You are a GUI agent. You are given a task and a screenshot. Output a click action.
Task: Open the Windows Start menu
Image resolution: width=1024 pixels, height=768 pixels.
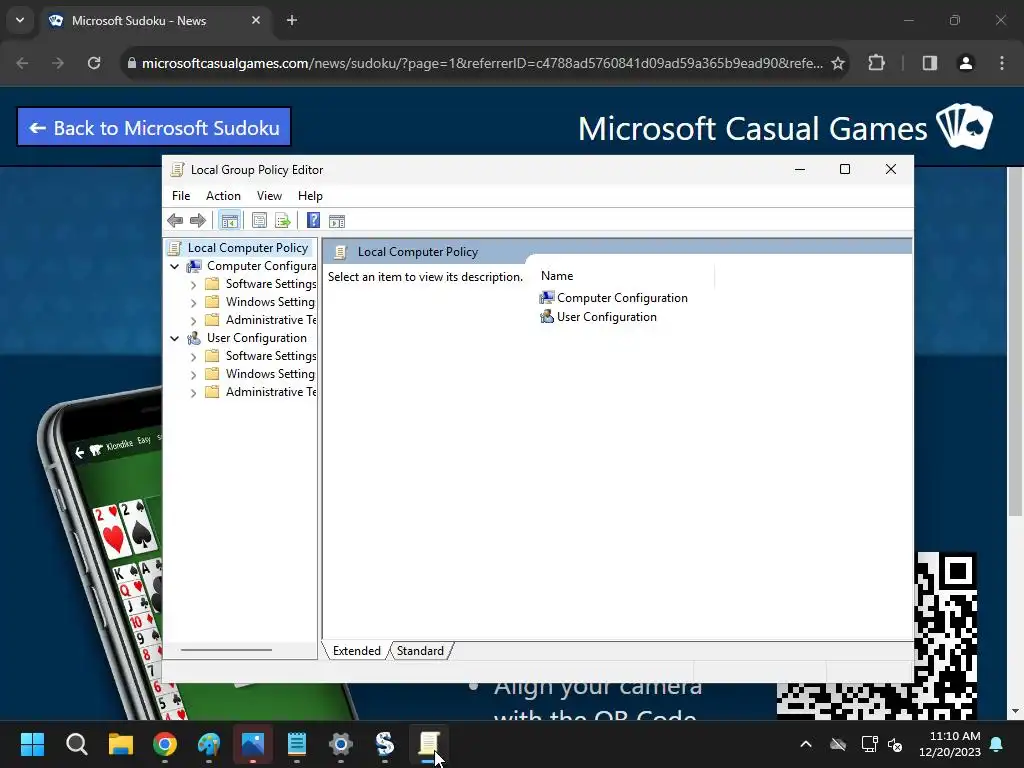[32, 744]
